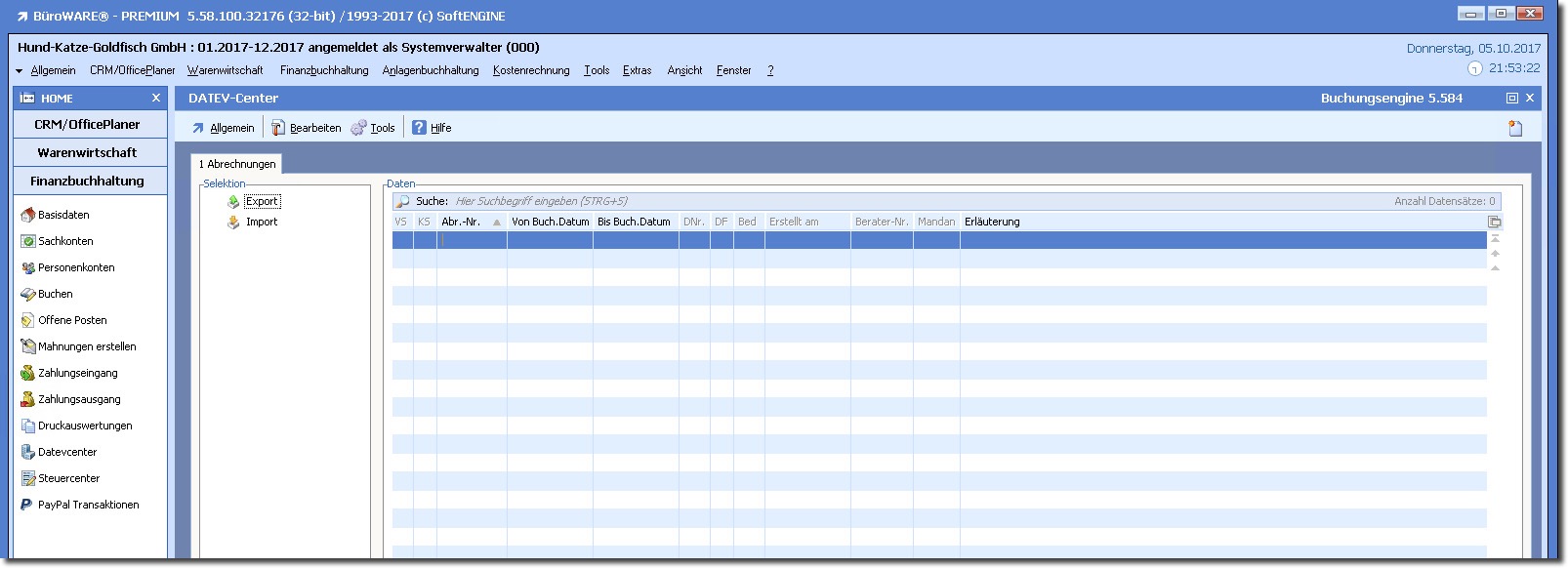Click the table scroll-to-top arrow
Viewport: 1568px width, 568px height.
click(x=1495, y=238)
